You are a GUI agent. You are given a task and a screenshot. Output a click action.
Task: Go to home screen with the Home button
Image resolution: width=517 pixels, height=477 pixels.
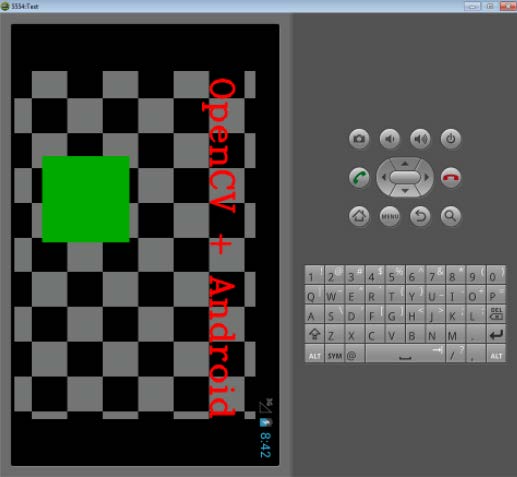[359, 216]
